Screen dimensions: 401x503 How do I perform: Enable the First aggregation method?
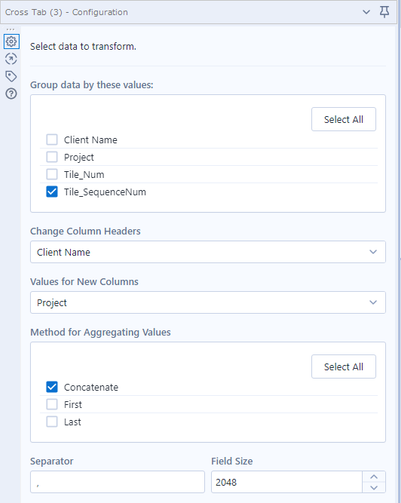(x=52, y=404)
